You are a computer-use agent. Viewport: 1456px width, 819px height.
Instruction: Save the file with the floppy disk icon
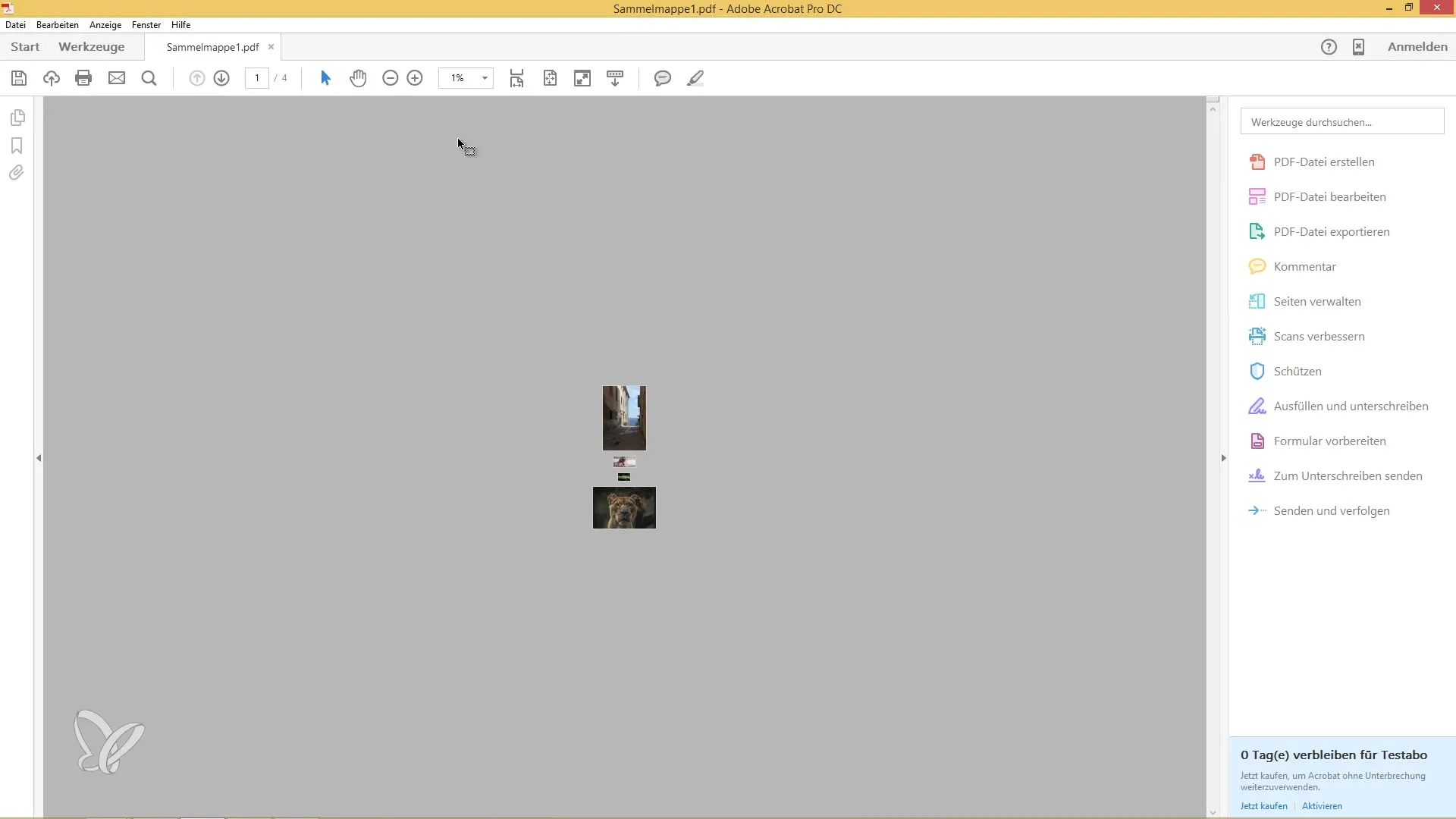point(19,78)
